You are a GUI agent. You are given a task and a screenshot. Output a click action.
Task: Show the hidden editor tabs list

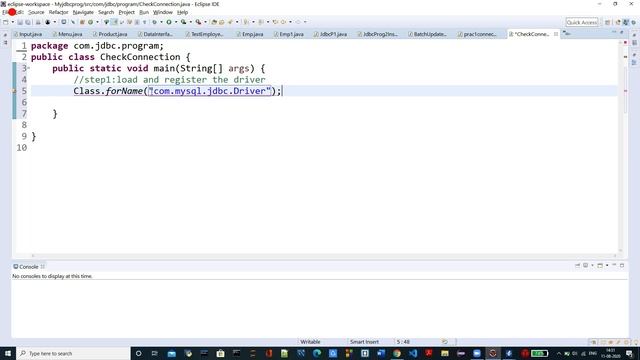567,33
